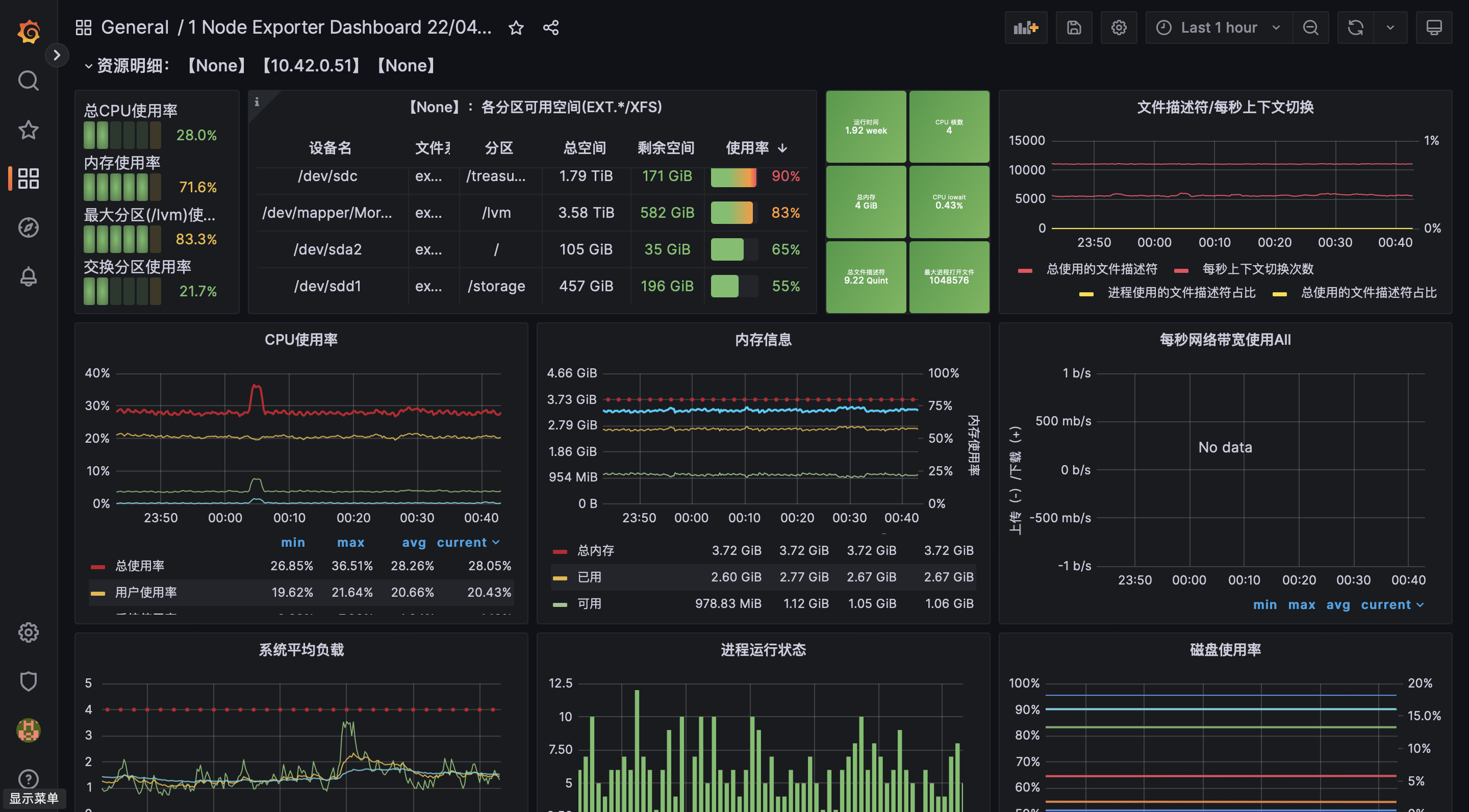
Task: Open 内存信息 panel title menu
Action: [x=763, y=339]
